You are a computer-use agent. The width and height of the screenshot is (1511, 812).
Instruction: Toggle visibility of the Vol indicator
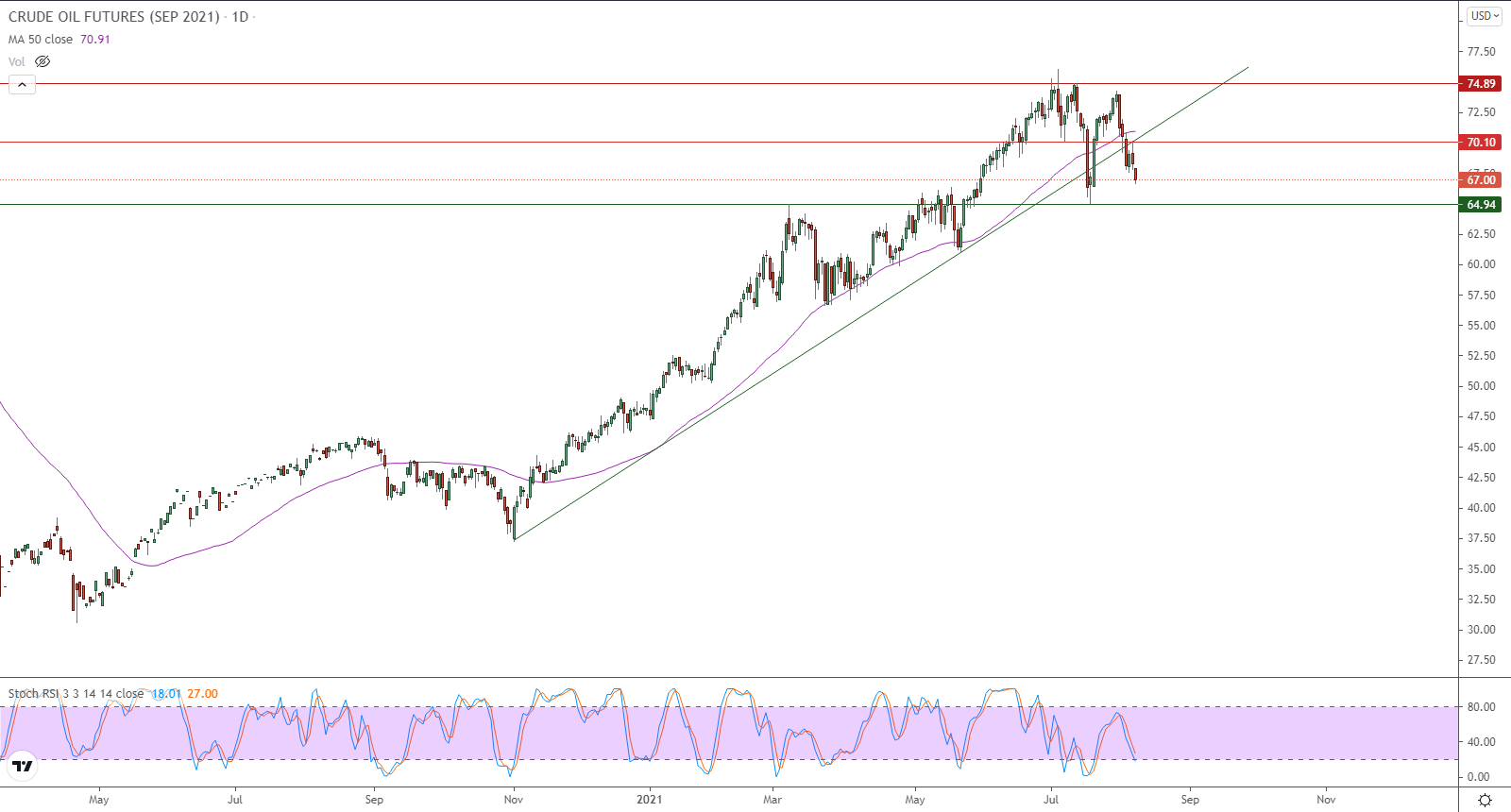(x=42, y=61)
